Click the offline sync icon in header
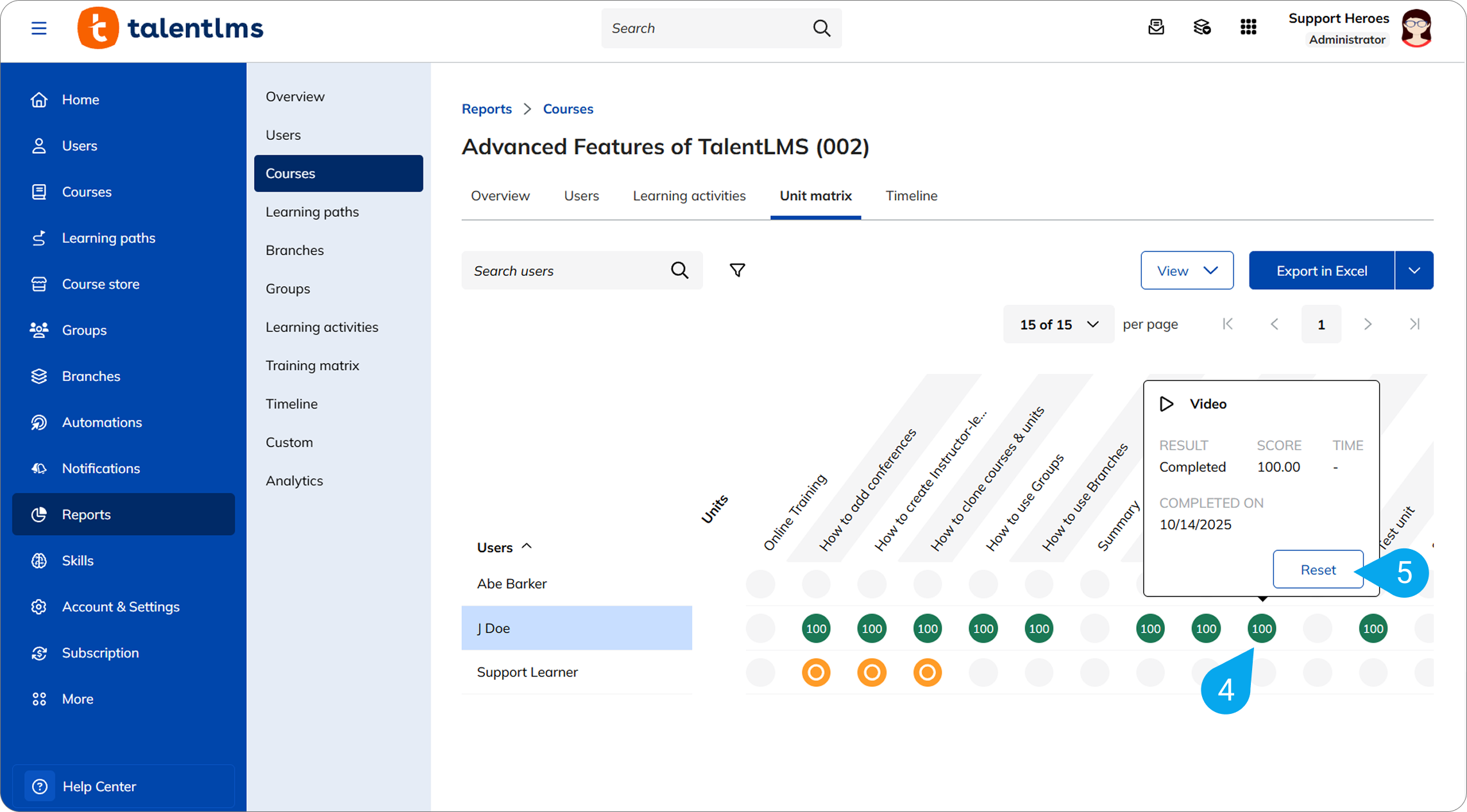The image size is (1467, 812). 1202,27
